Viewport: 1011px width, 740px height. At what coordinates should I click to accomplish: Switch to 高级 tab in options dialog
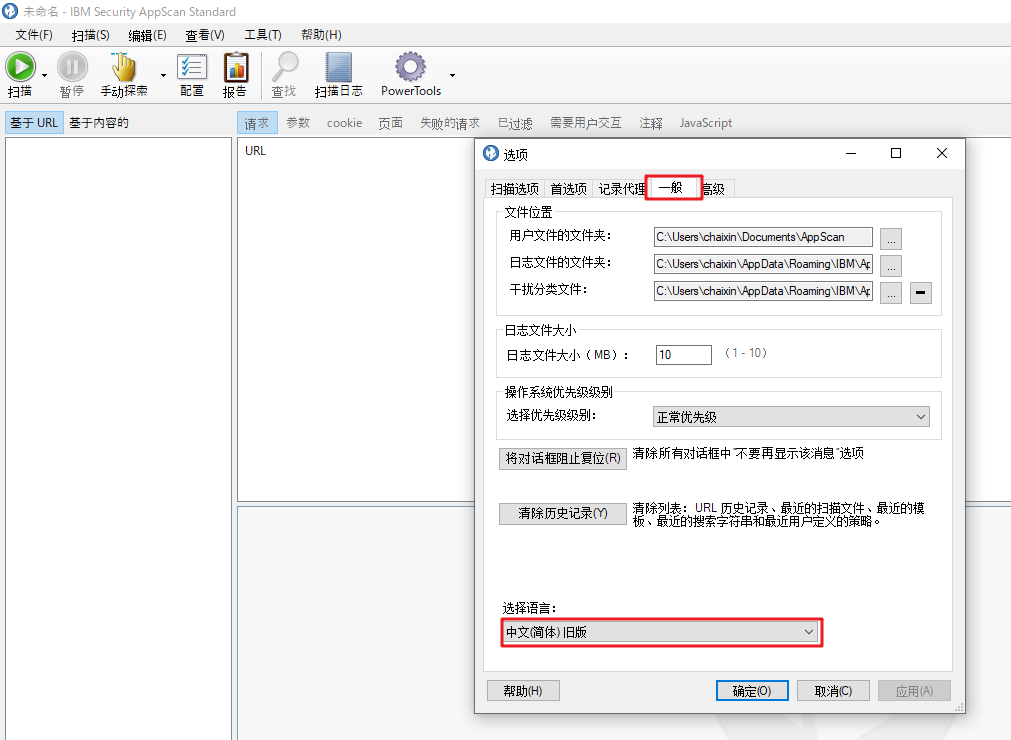714,189
